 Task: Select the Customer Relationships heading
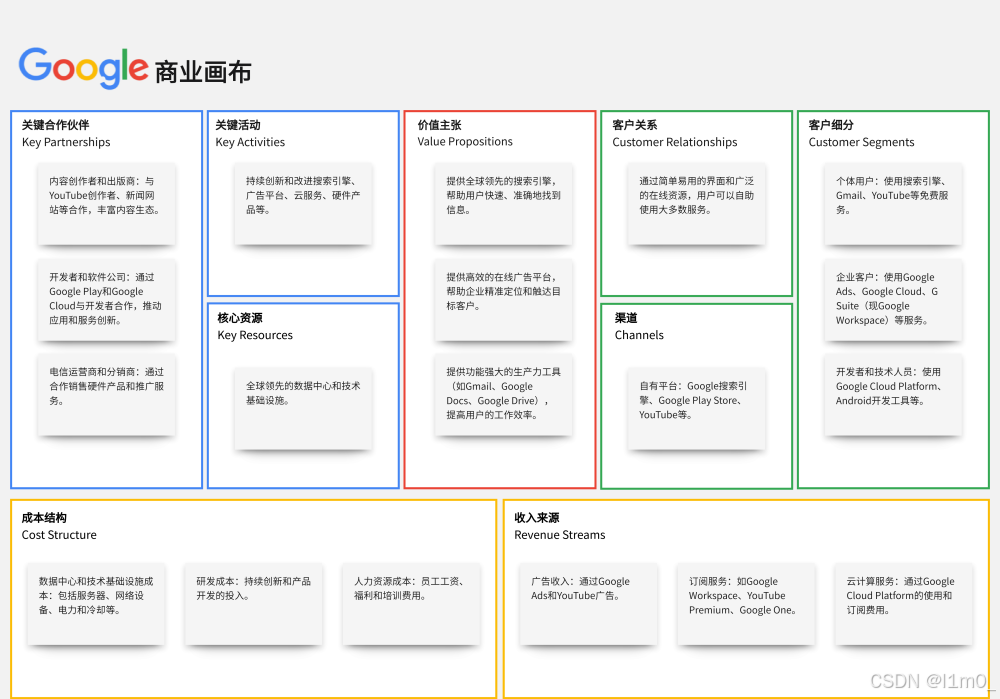point(675,142)
